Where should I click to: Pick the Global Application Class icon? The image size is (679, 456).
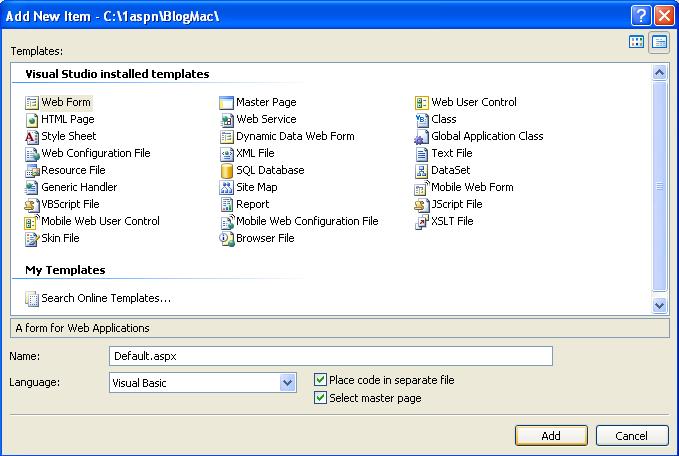421,137
